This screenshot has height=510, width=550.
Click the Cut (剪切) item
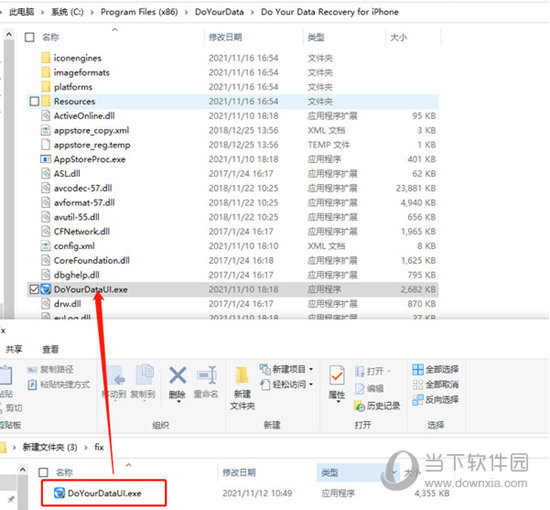[12, 408]
